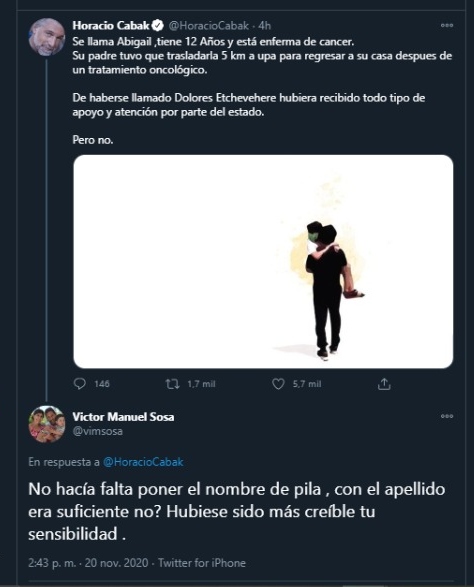Retweet Horacio Cabak's tweet
This screenshot has height=587, width=474.
pyautogui.click(x=173, y=384)
